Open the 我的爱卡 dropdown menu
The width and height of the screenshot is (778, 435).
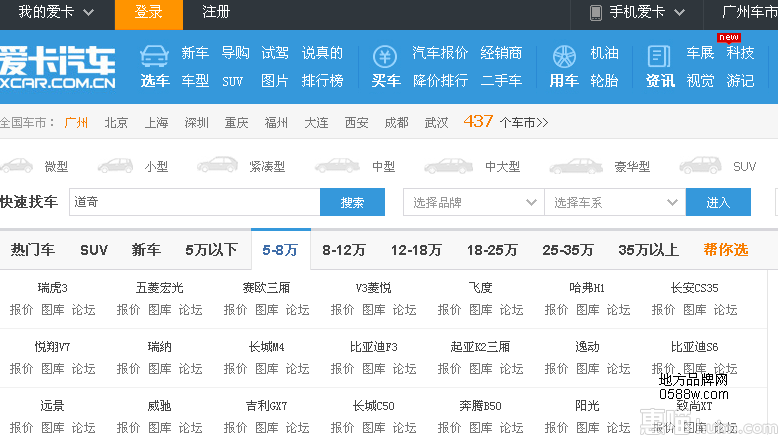(56, 12)
